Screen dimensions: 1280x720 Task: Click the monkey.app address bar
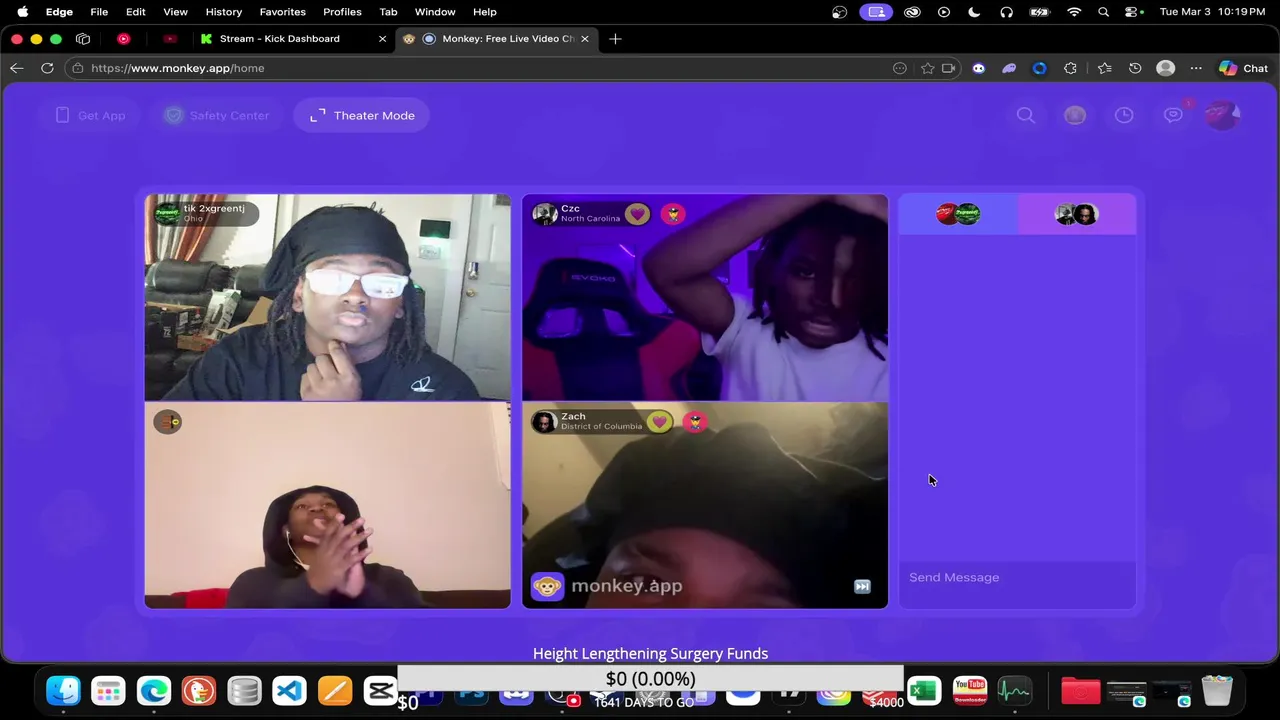(480, 68)
